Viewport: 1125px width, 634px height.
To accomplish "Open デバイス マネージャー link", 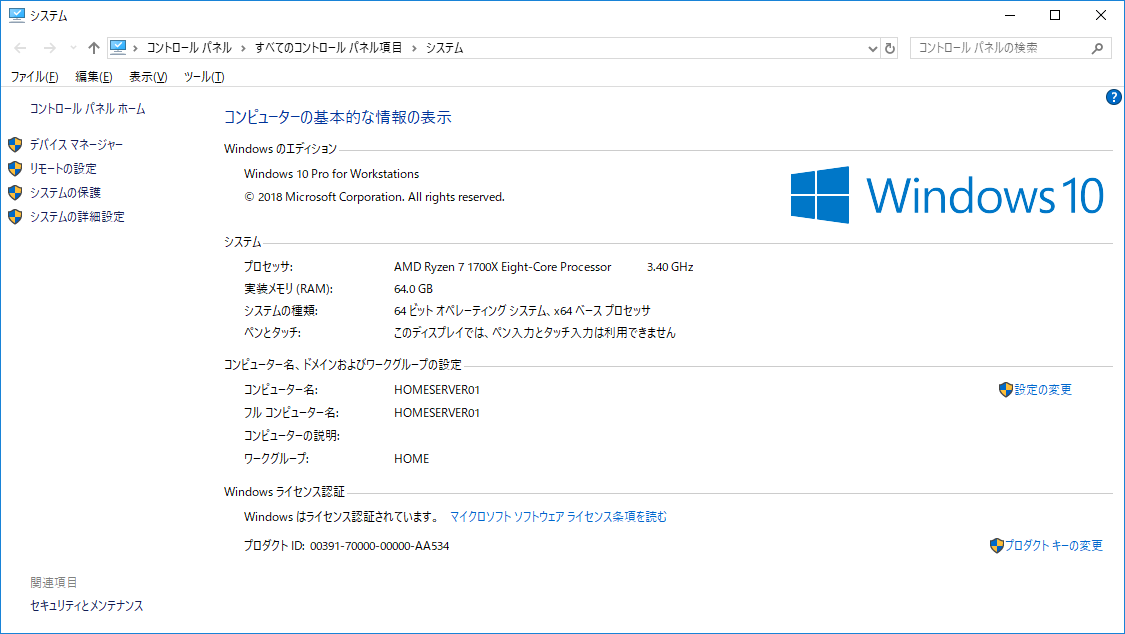I will (76, 145).
